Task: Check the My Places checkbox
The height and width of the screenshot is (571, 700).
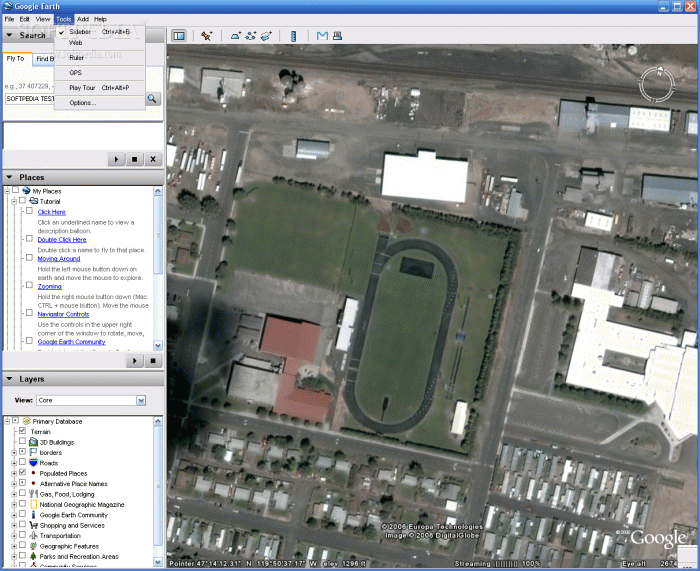Action: [x=16, y=190]
